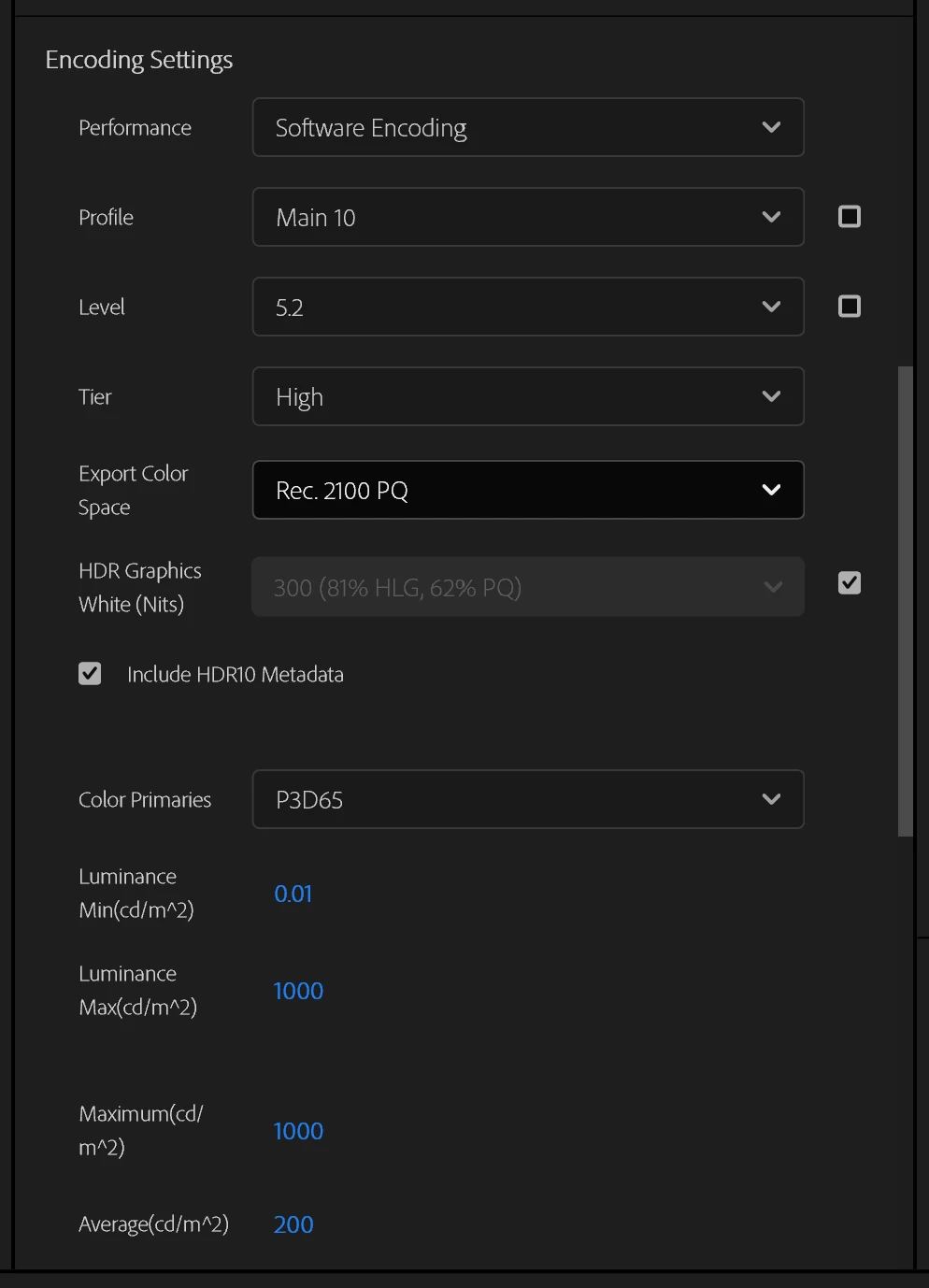The width and height of the screenshot is (929, 1288).
Task: Click the Average cd/m^2 value 200
Action: [x=293, y=1224]
